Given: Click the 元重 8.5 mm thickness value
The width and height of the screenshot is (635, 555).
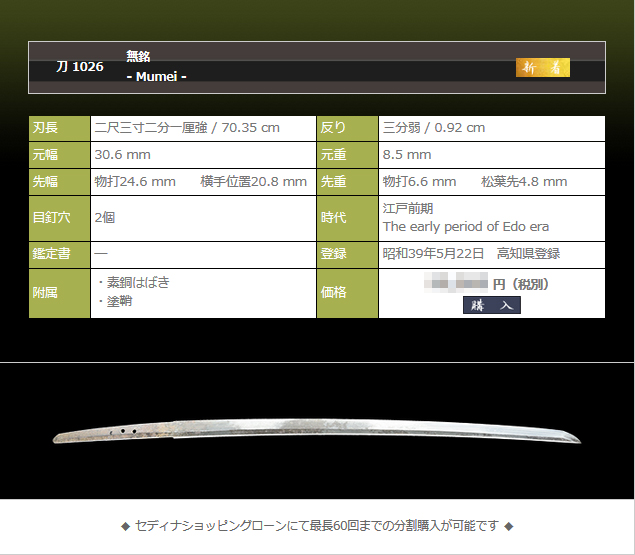Looking at the screenshot, I should click(407, 155).
